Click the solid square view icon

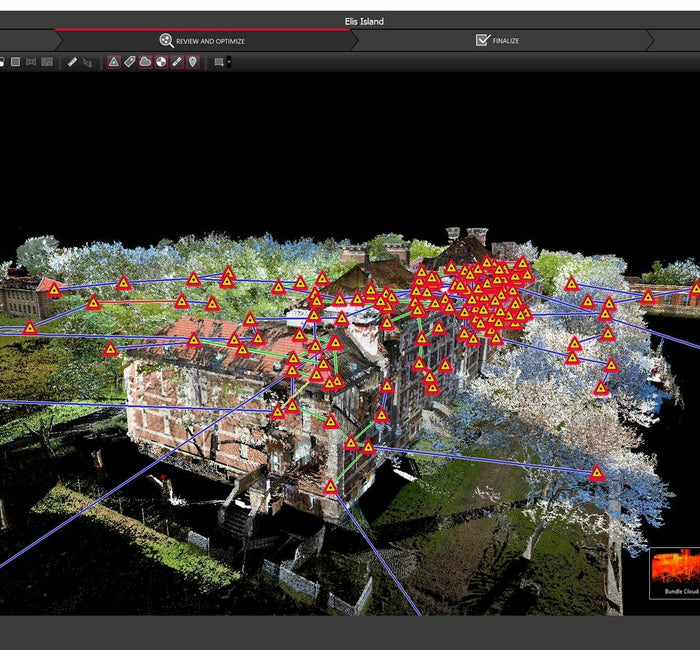tap(15, 62)
